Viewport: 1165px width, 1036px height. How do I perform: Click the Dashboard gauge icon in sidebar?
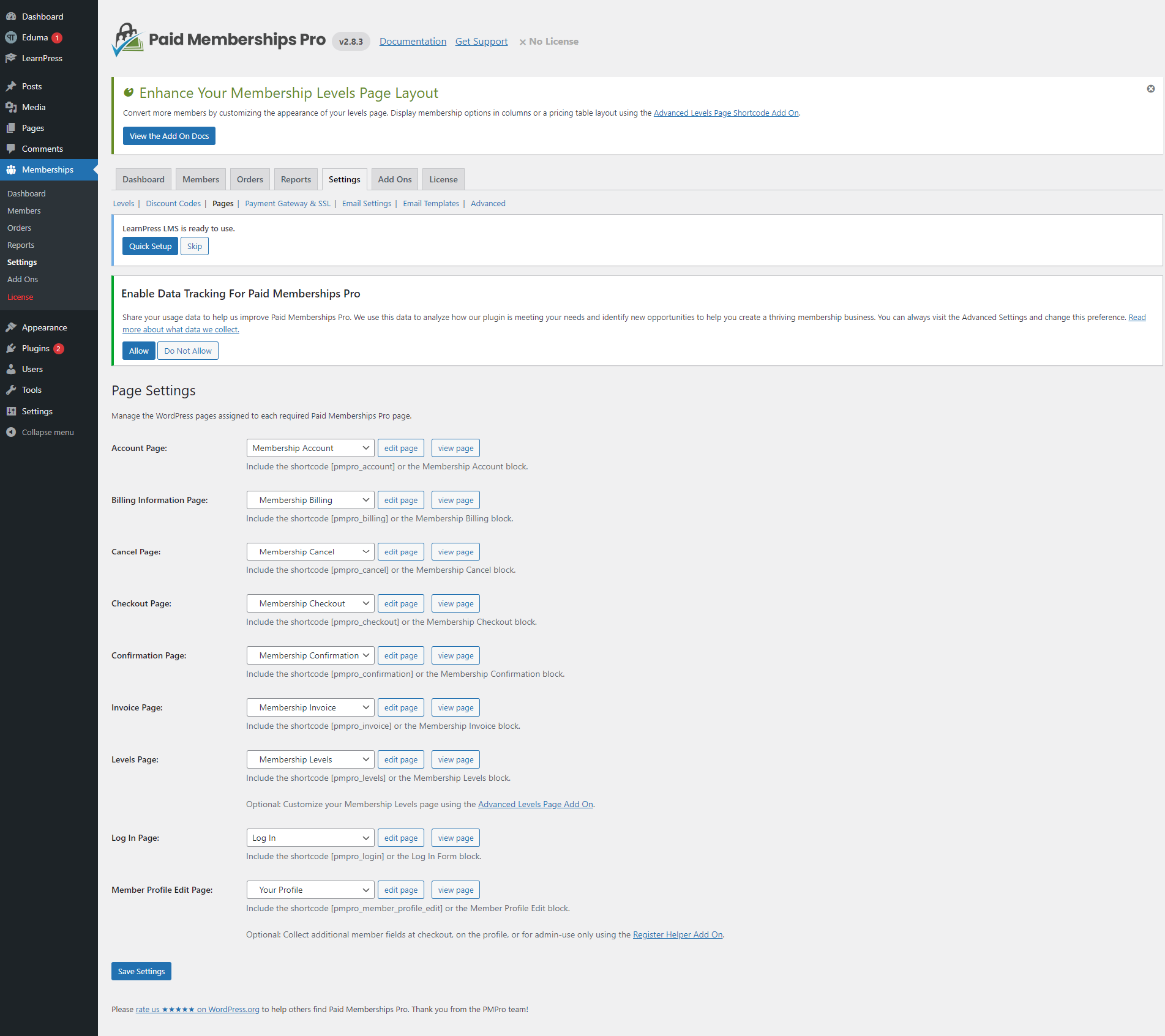click(11, 17)
